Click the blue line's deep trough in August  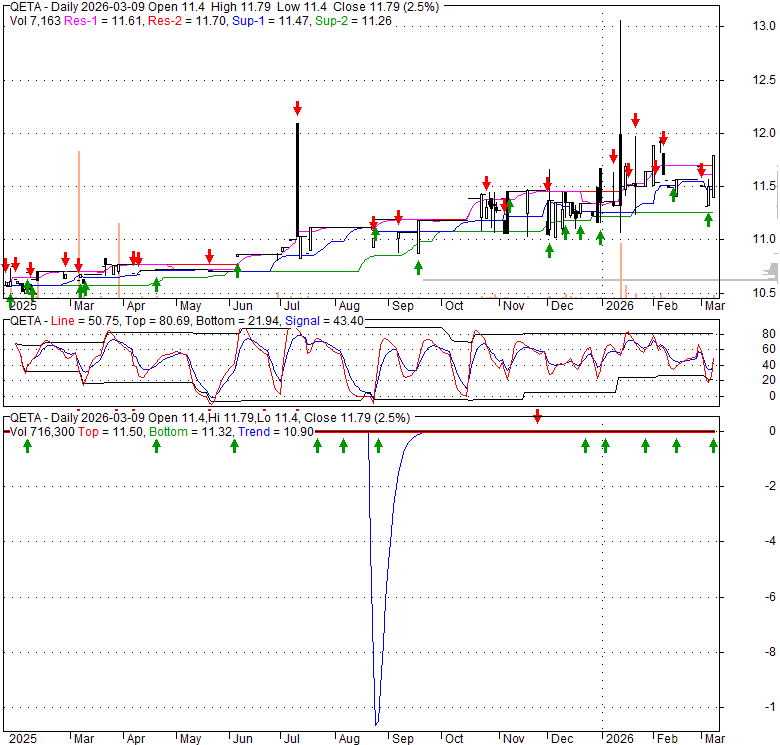click(376, 723)
